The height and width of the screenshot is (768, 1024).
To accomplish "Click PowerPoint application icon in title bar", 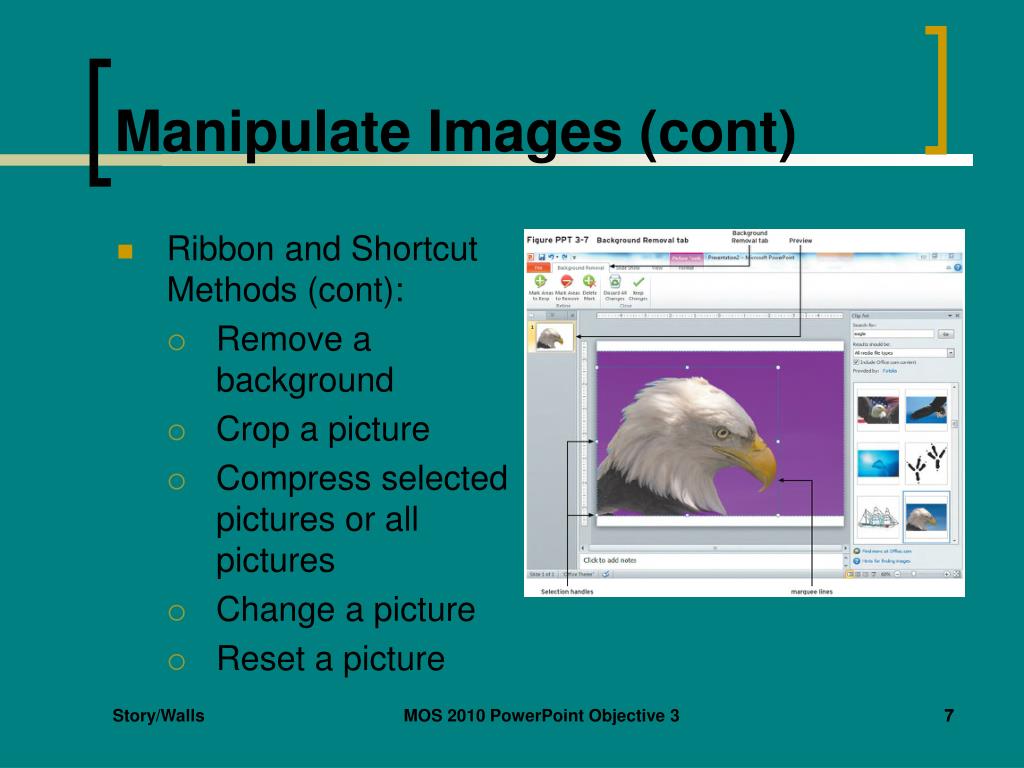I will (x=530, y=257).
